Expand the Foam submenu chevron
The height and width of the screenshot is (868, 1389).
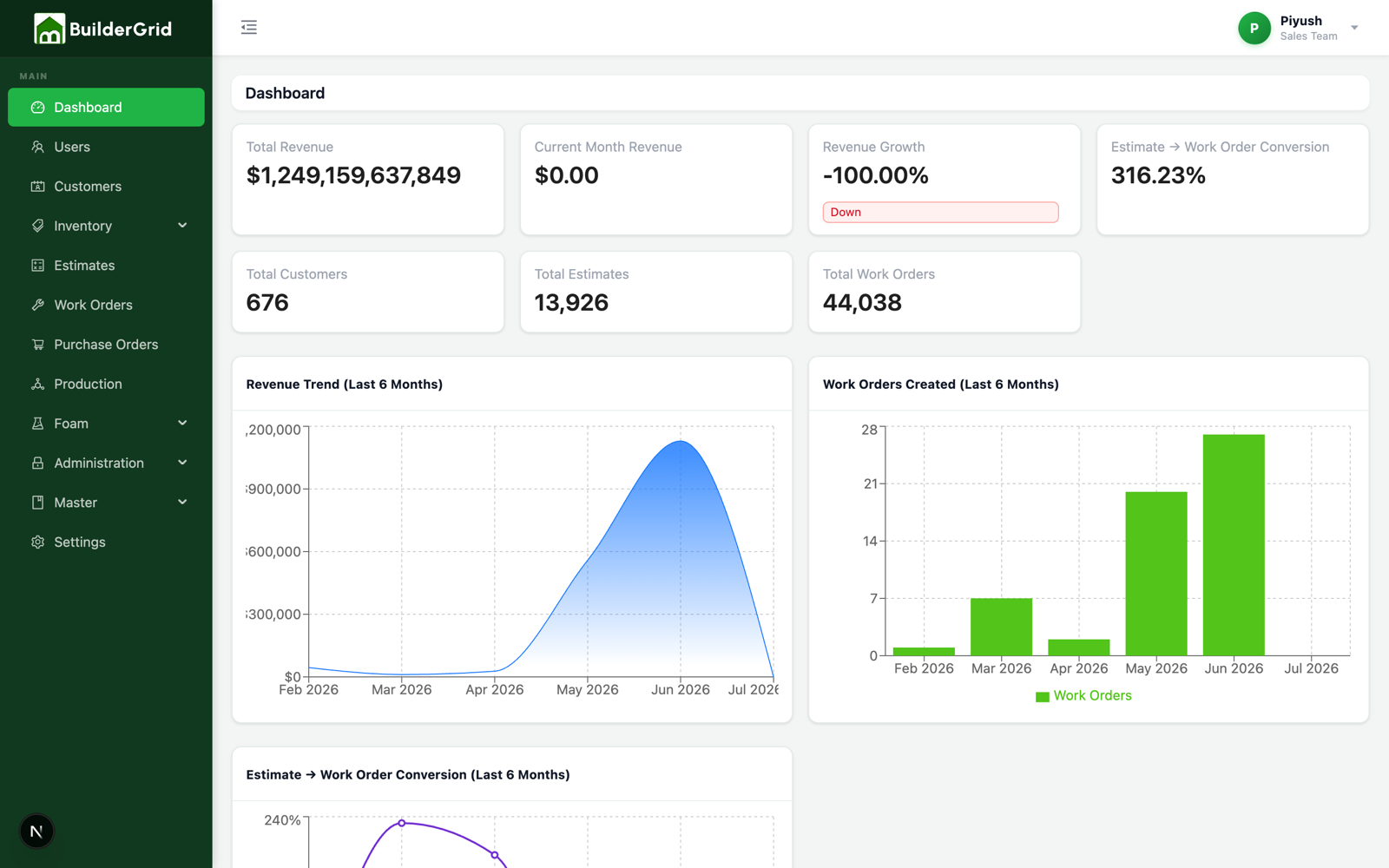182,423
